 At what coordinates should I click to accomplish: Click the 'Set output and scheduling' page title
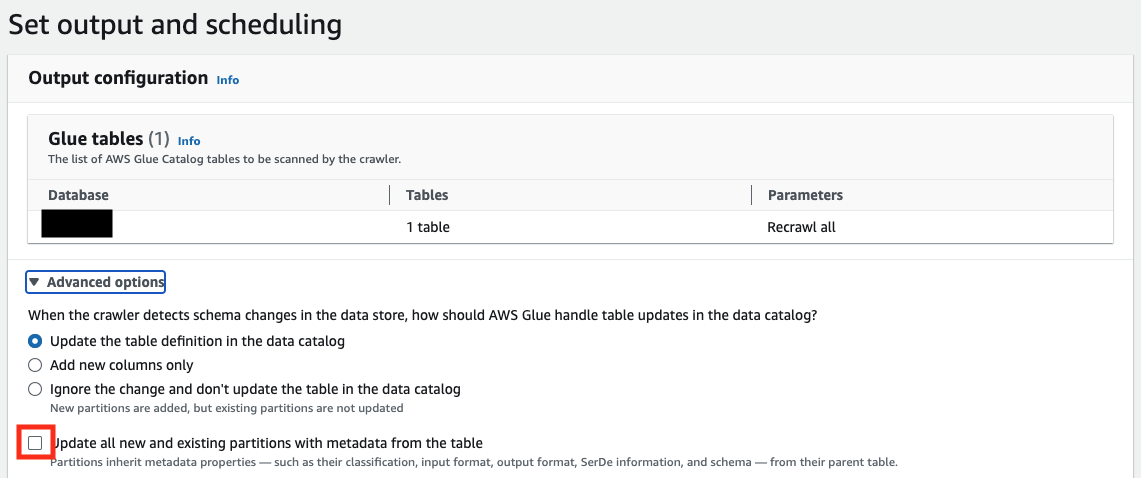coord(175,23)
